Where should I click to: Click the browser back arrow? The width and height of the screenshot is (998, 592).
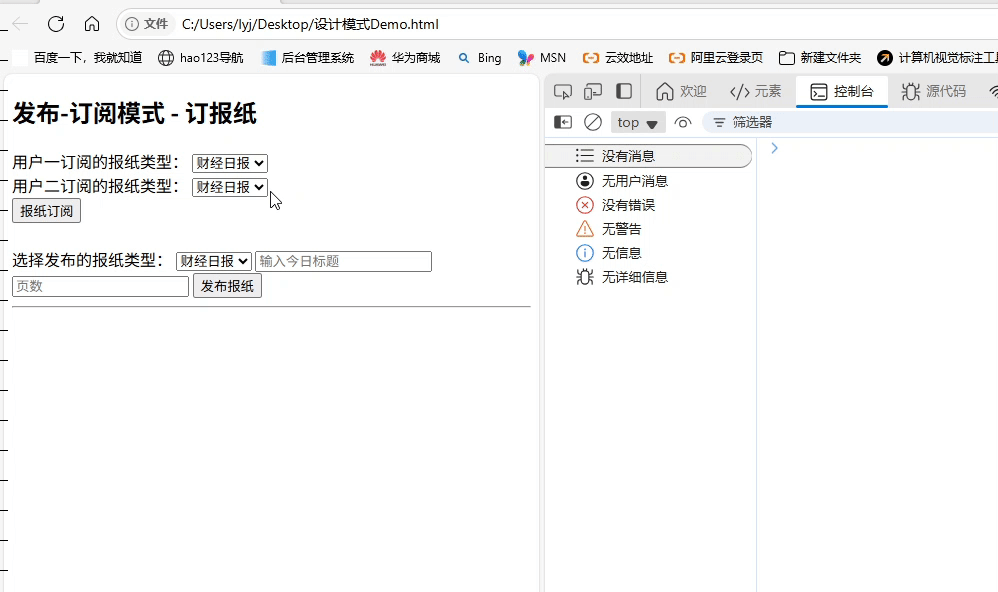coord(20,24)
